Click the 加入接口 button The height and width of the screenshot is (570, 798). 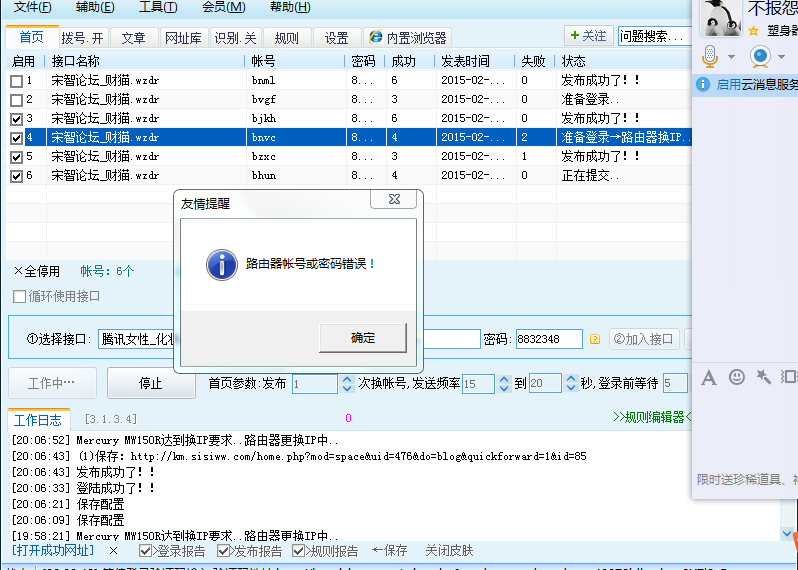point(644,339)
